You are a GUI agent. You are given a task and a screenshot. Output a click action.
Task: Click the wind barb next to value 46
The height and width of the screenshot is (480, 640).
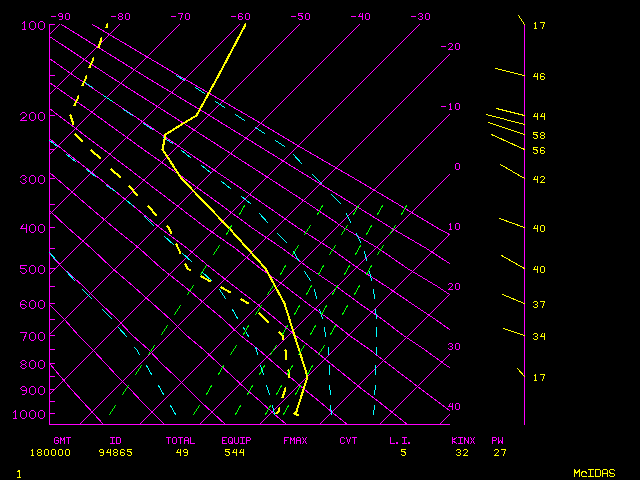[x=509, y=72]
